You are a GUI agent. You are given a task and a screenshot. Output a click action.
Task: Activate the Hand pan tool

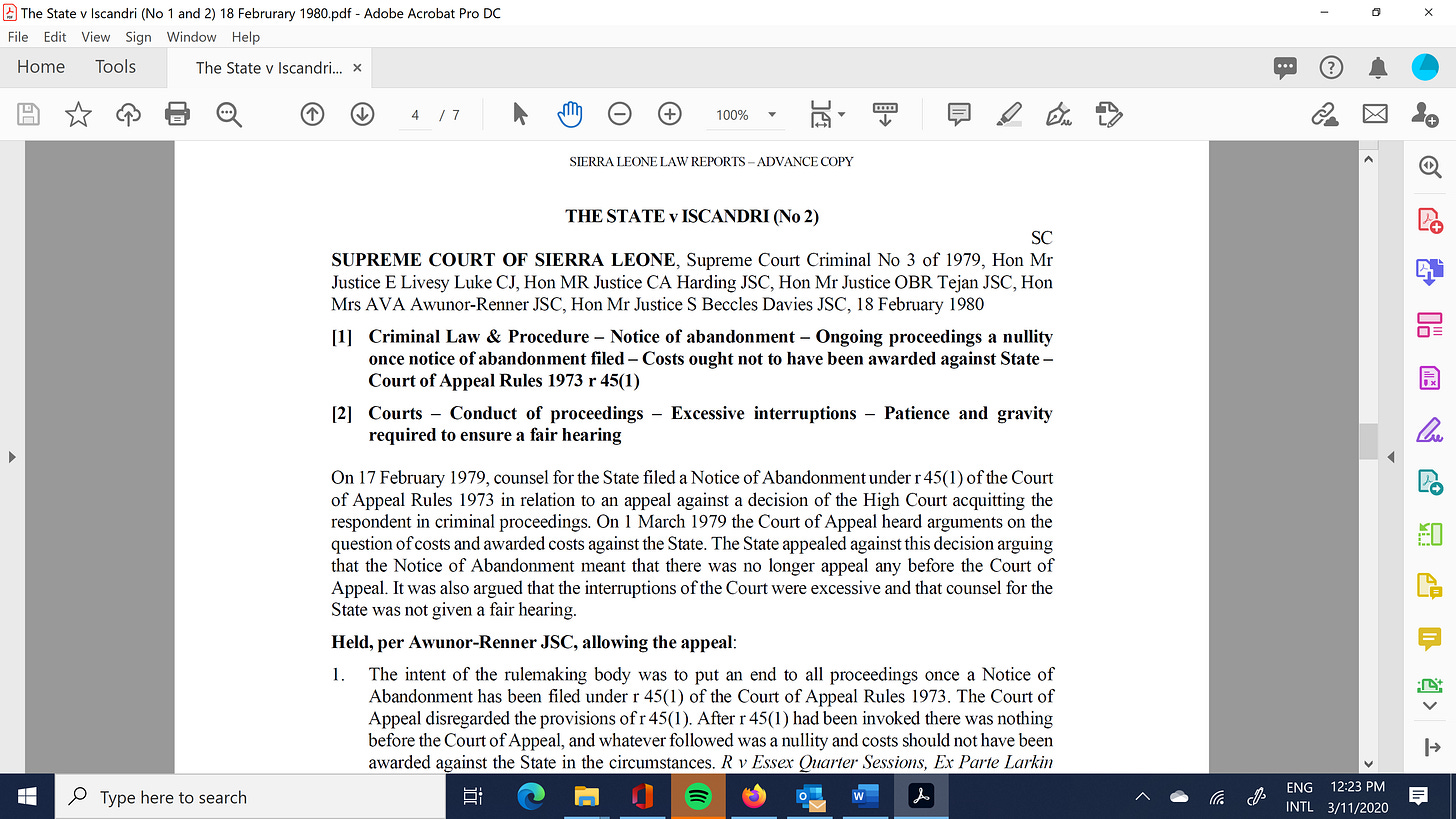[x=569, y=115]
